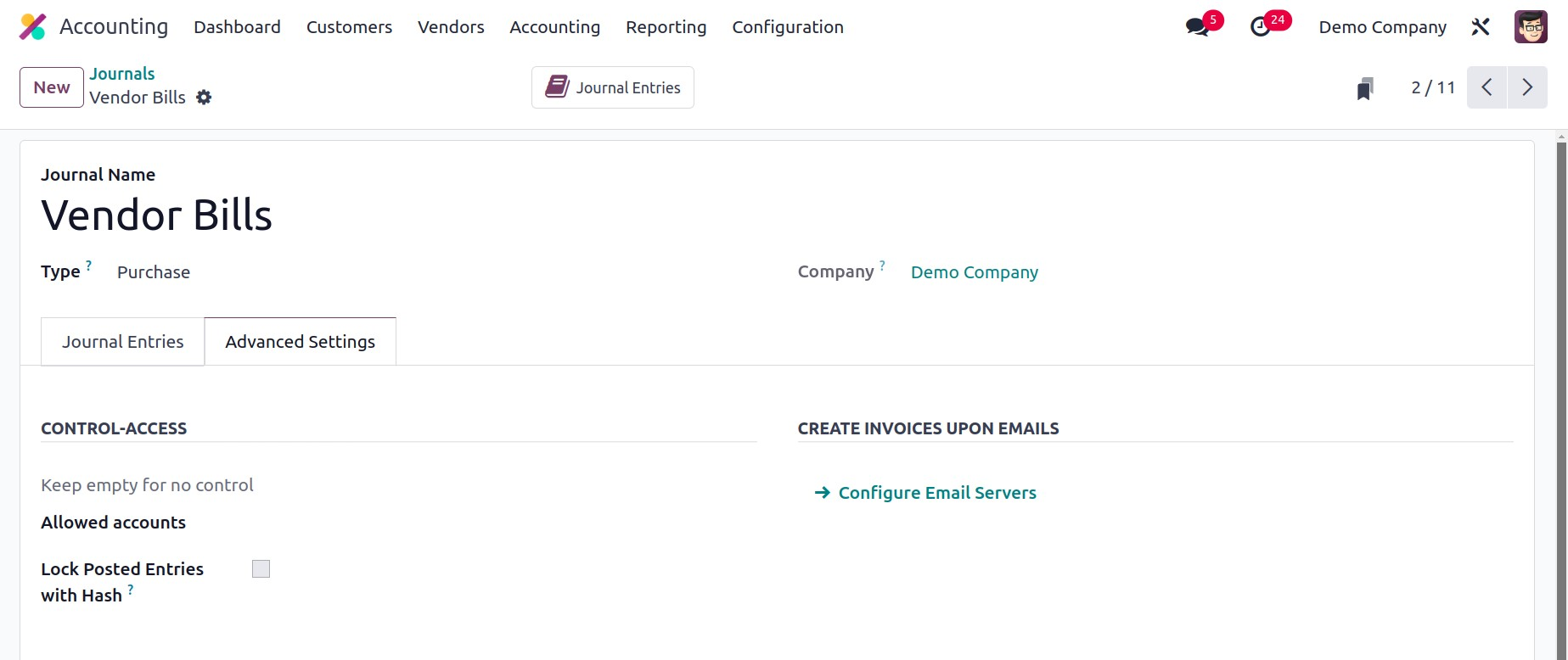Screen dimensions: 1568x660
Task: Open the user avatar menu
Action: [x=1530, y=27]
